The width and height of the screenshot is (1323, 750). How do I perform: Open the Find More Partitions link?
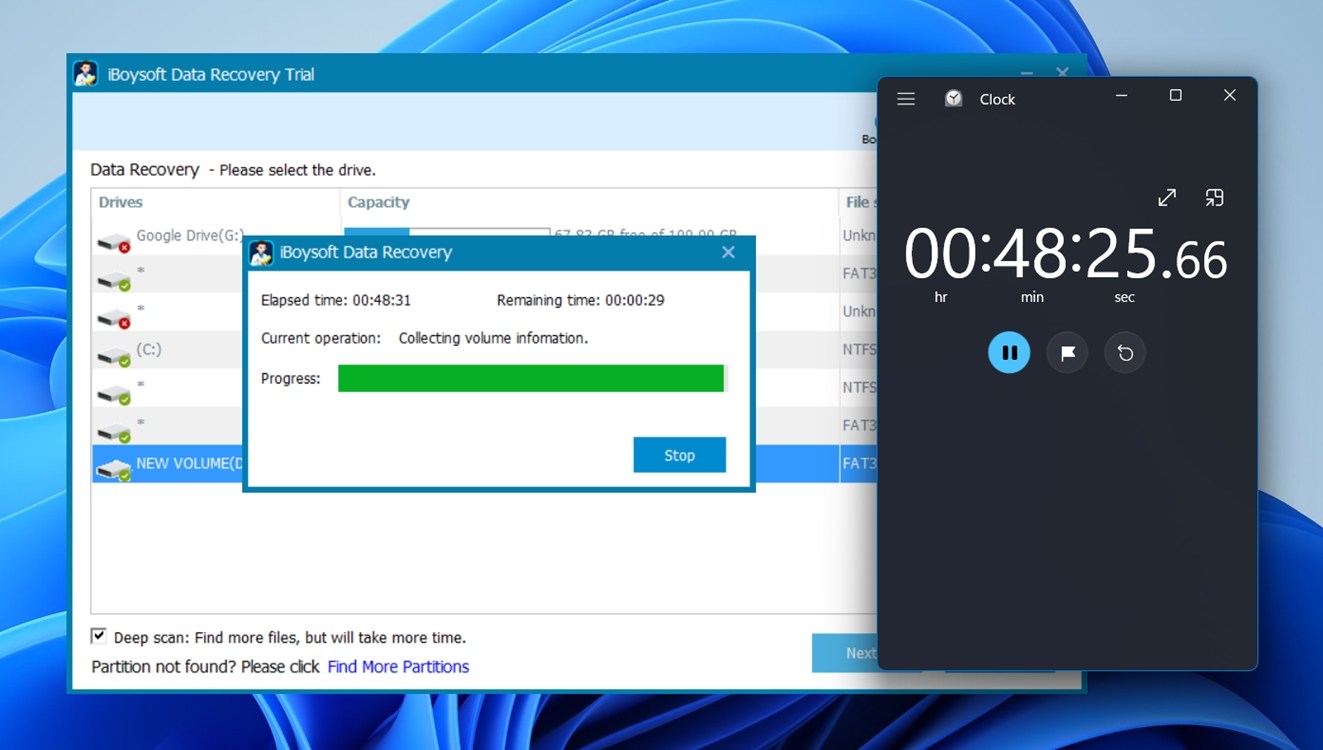(x=398, y=666)
